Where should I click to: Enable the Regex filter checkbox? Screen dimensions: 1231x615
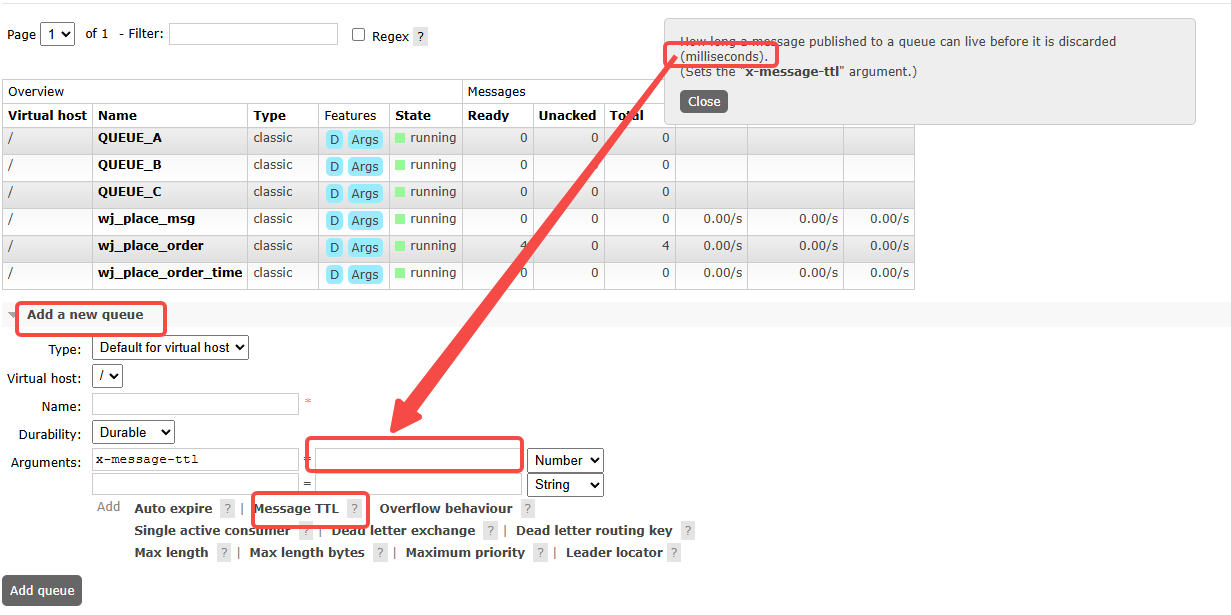[x=359, y=35]
